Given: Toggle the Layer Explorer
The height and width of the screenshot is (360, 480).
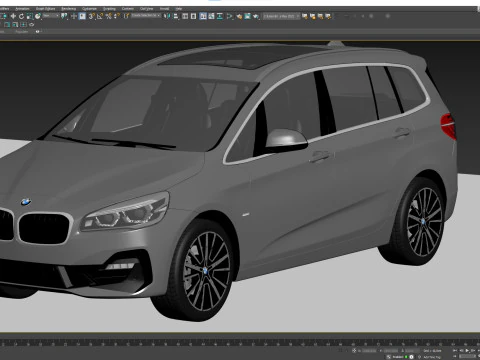Looking at the screenshot, I should pyautogui.click(x=193, y=16).
